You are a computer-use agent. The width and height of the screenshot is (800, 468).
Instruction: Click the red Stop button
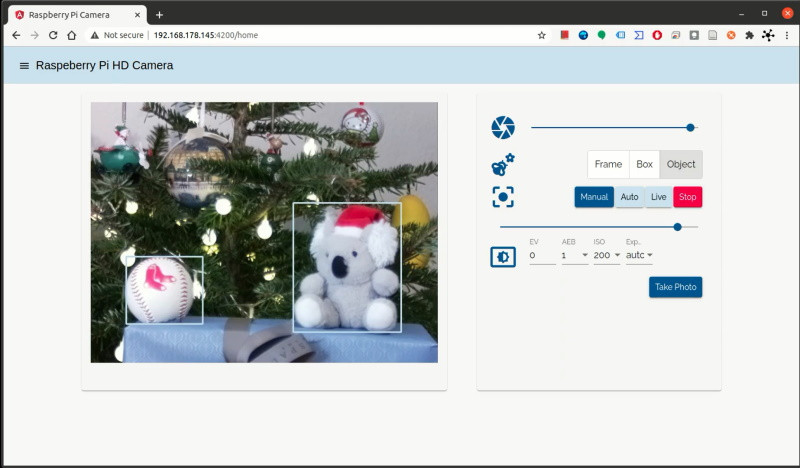pos(687,197)
